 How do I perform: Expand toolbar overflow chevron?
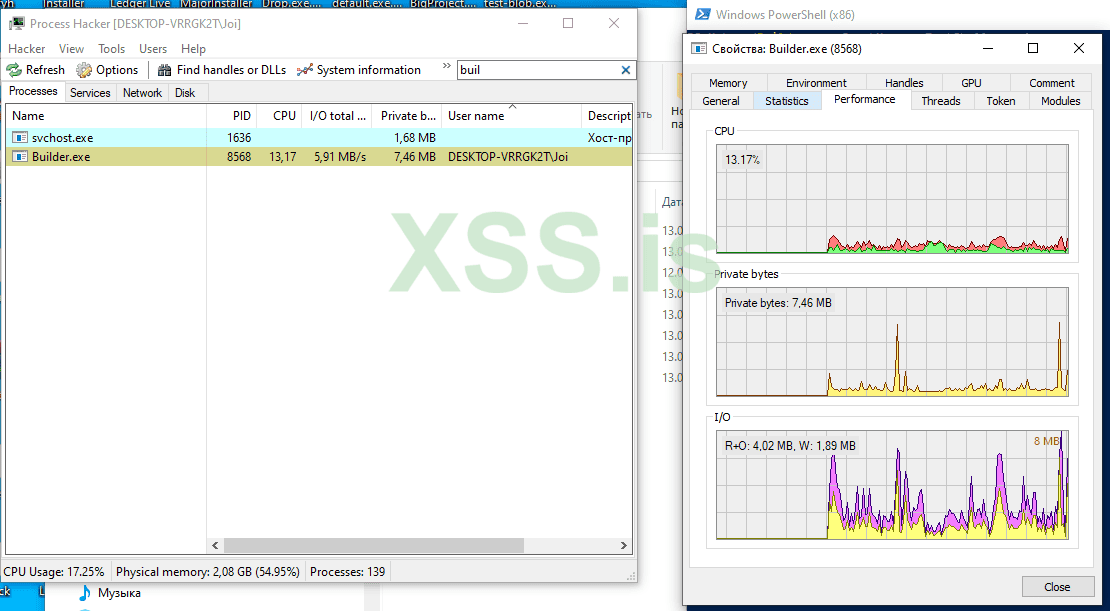click(447, 66)
